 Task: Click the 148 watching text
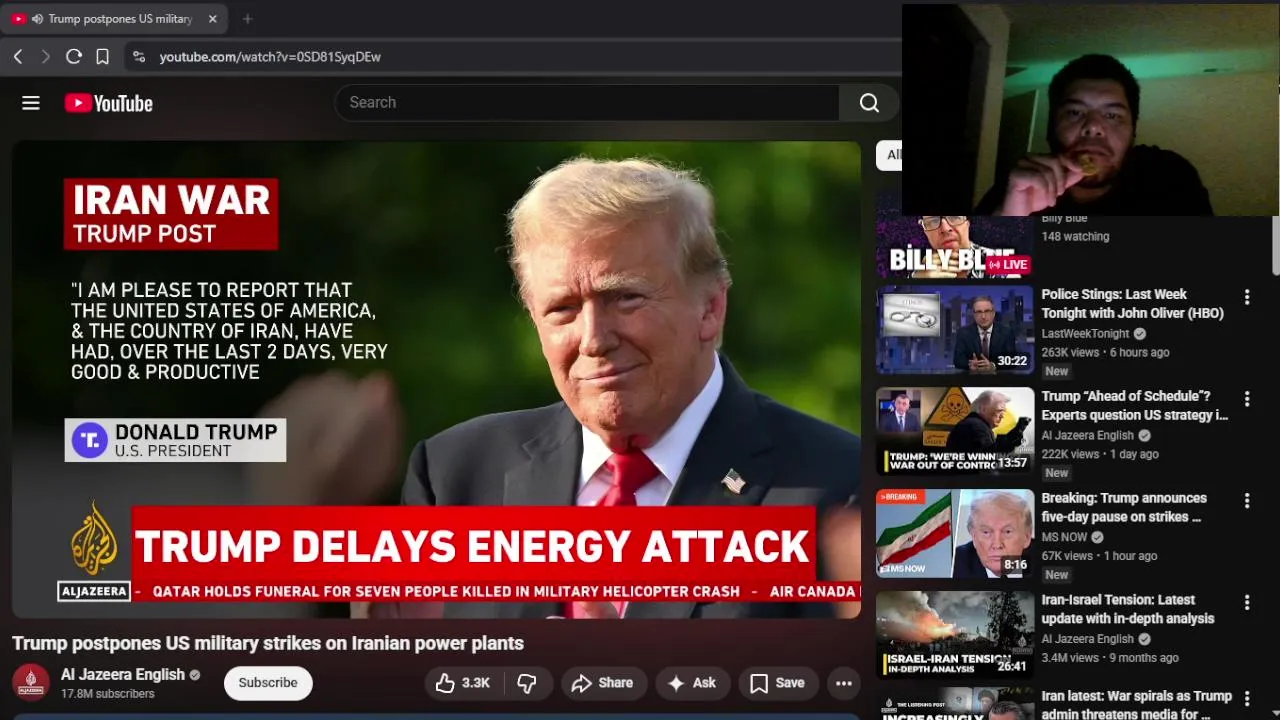point(1075,237)
